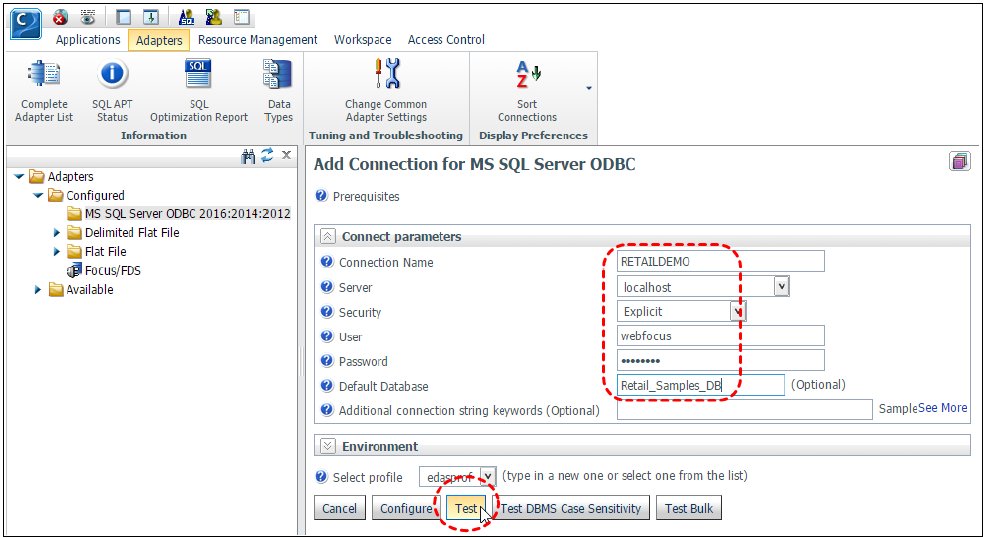Image resolution: width=985 pixels, height=538 pixels.
Task: Collapse the Connect parameters section
Action: click(x=327, y=236)
